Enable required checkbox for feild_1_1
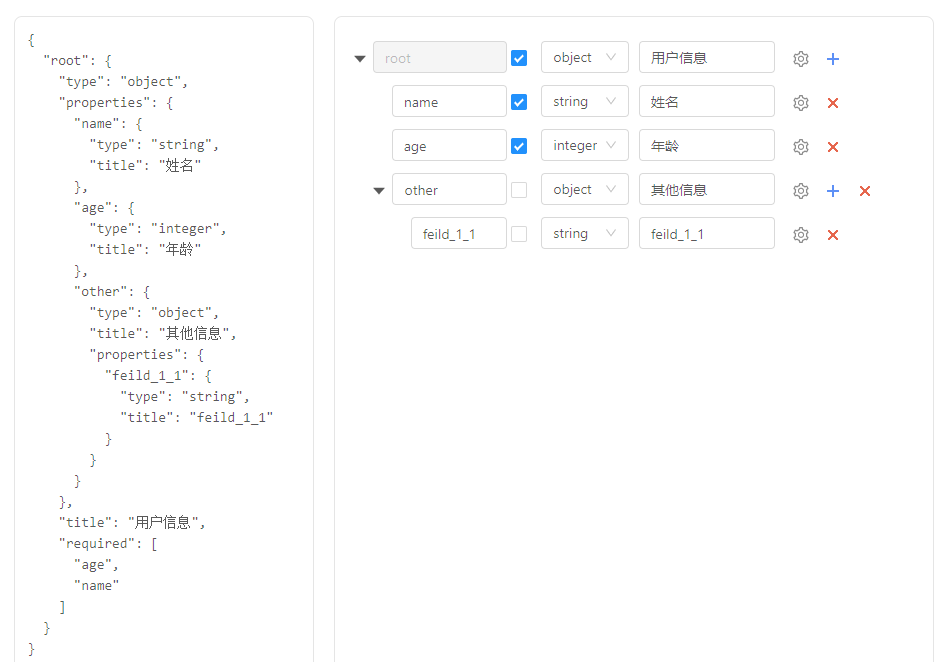The height and width of the screenshot is (662, 952). 519,234
